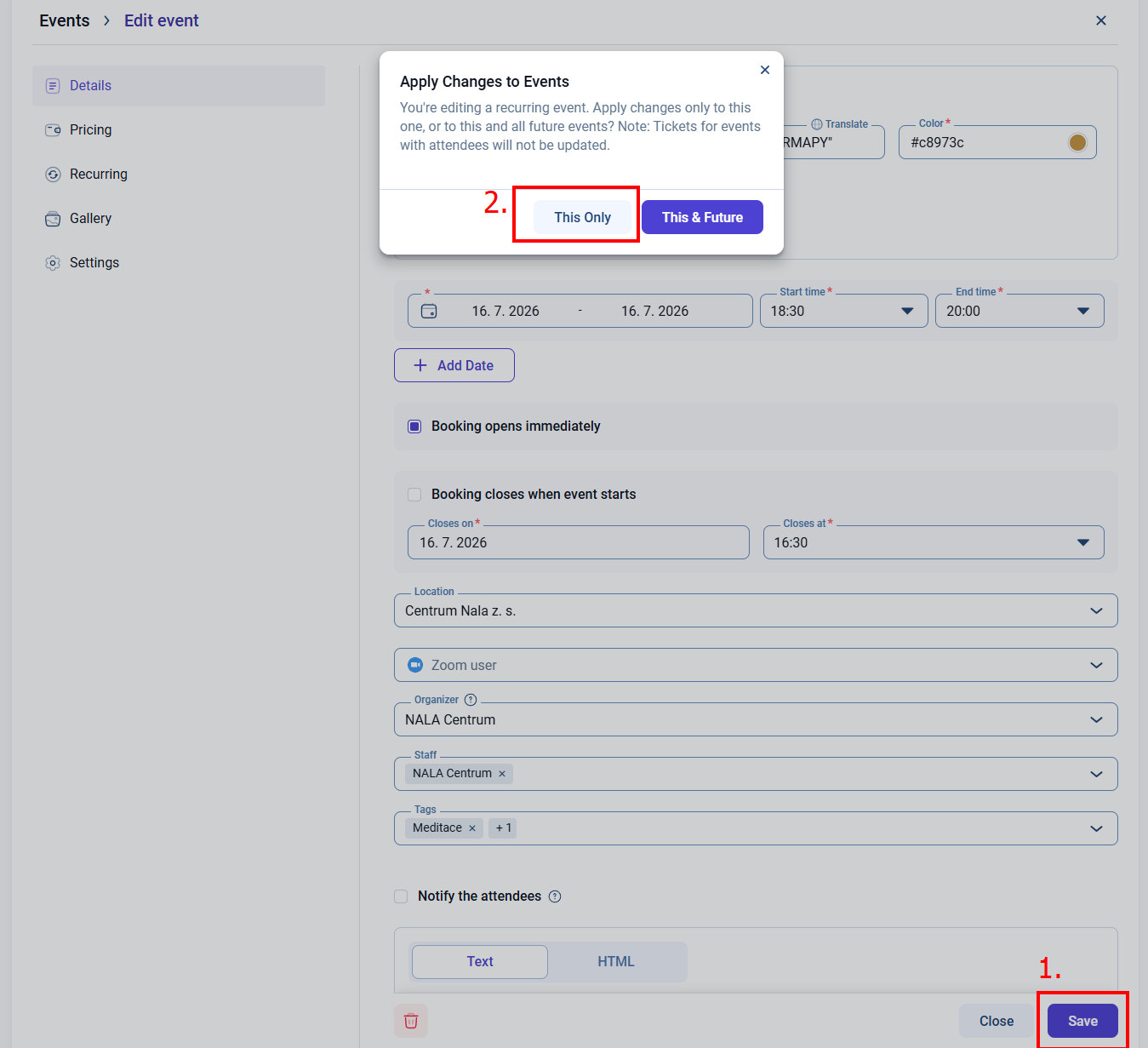This screenshot has width=1148, height=1048.
Task: Click the Edit event breadcrumb text
Action: (x=162, y=20)
